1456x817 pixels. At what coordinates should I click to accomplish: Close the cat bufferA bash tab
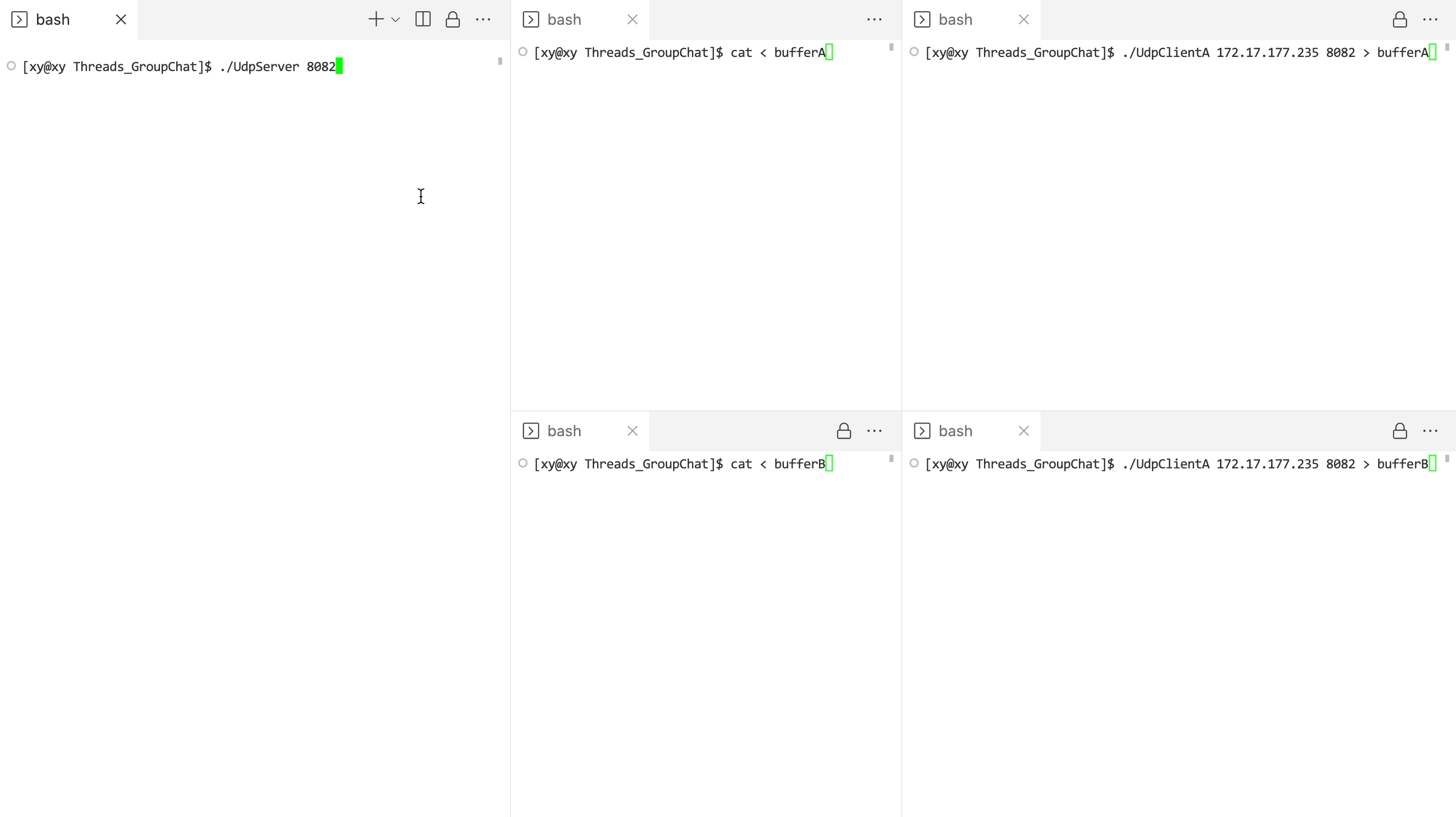pos(633,20)
